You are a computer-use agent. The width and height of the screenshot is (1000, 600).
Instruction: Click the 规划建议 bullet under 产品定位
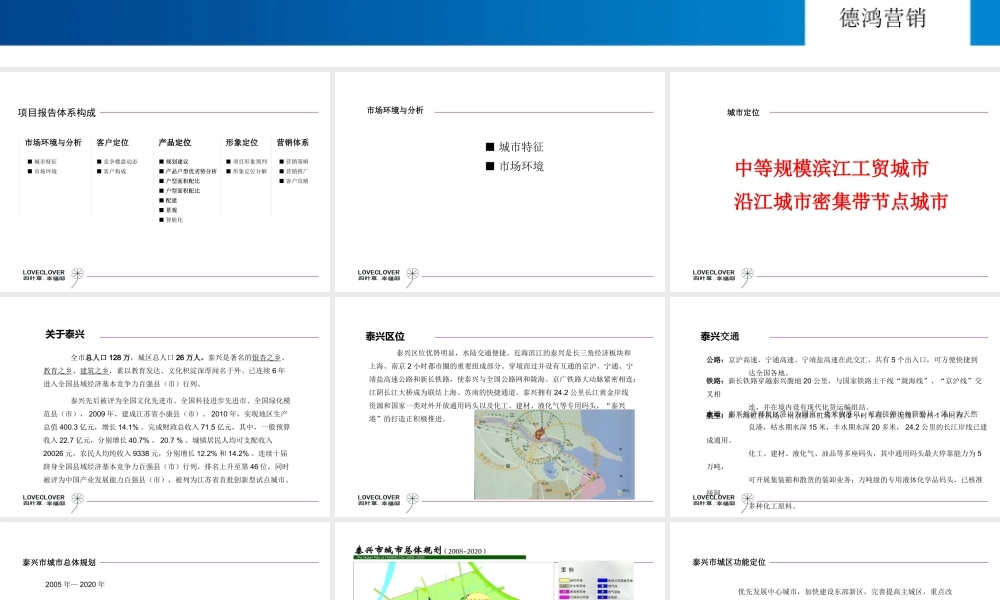[173, 162]
